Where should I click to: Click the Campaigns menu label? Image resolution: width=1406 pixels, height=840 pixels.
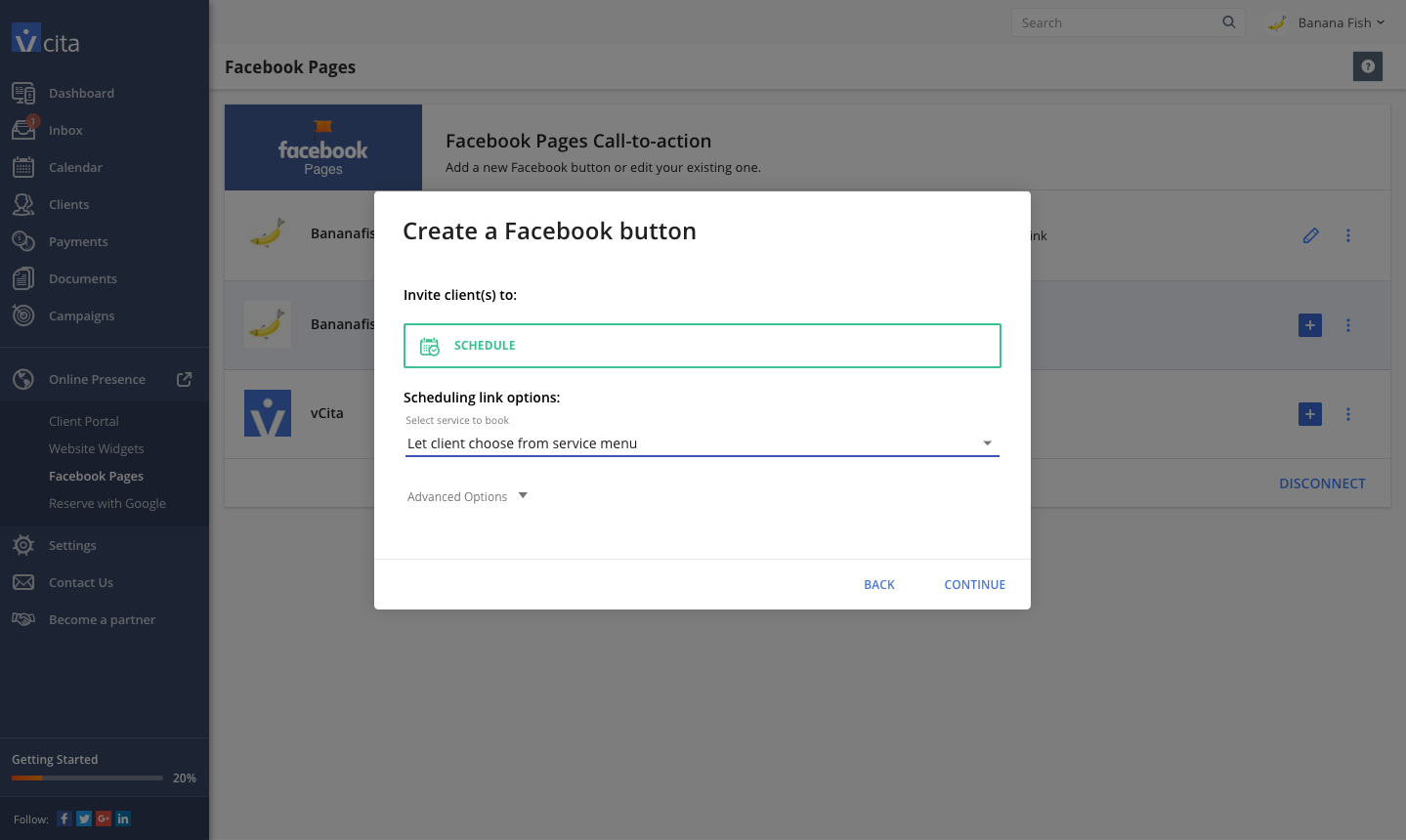tap(82, 315)
